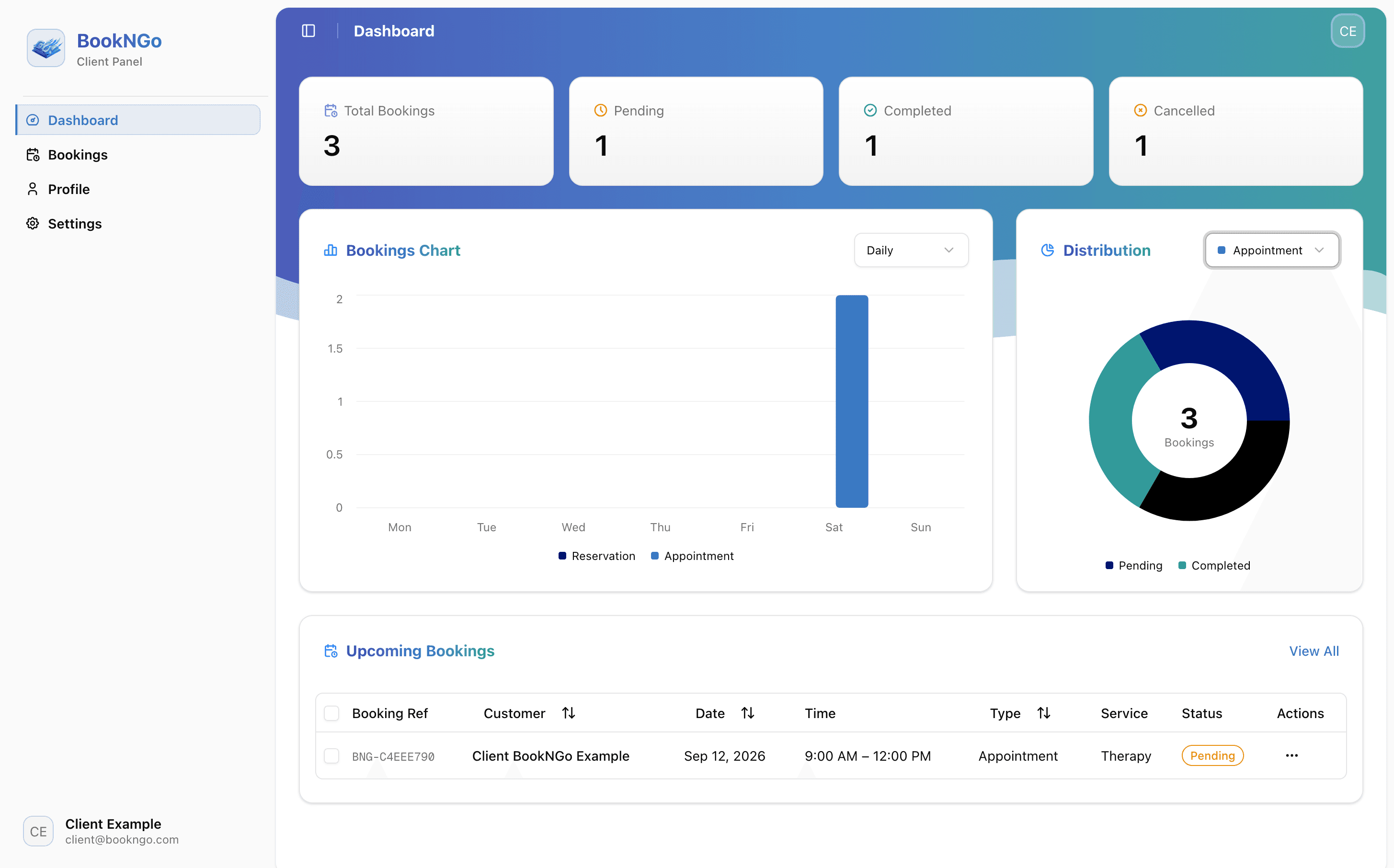Click the Sep 12, 2026 date cell
1394x868 pixels.
724,756
